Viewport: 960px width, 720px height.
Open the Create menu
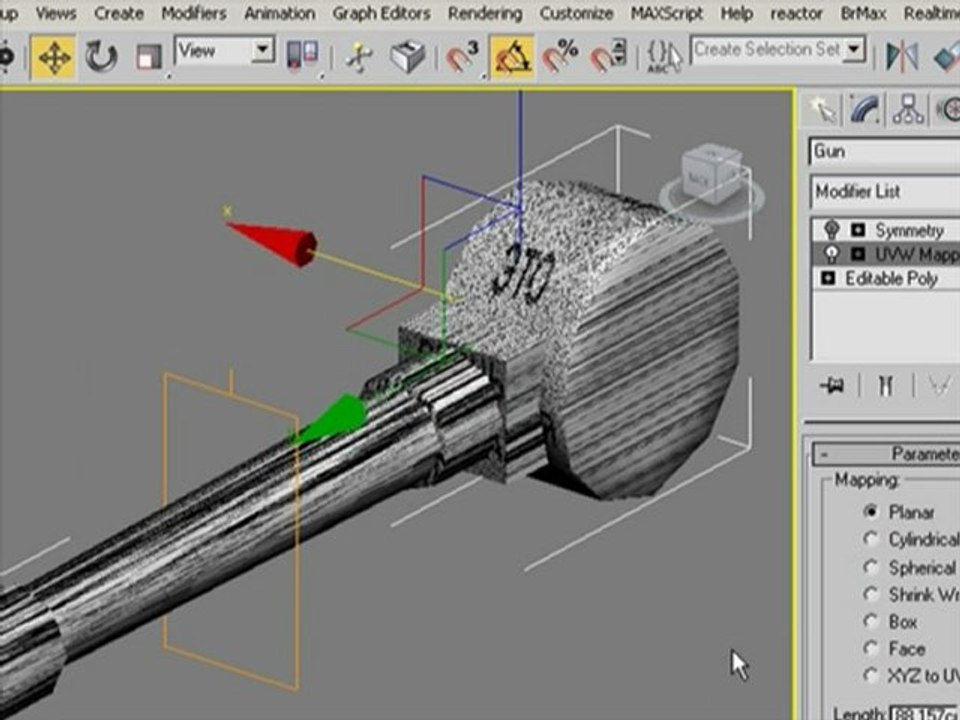(x=119, y=13)
